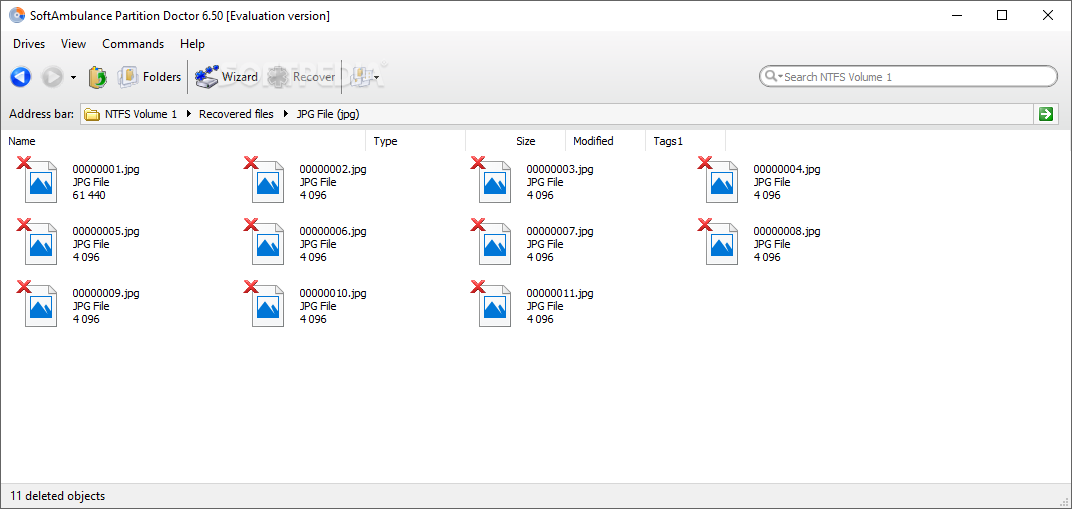Open search options magnifier dropdown
1072x509 pixels.
773,77
